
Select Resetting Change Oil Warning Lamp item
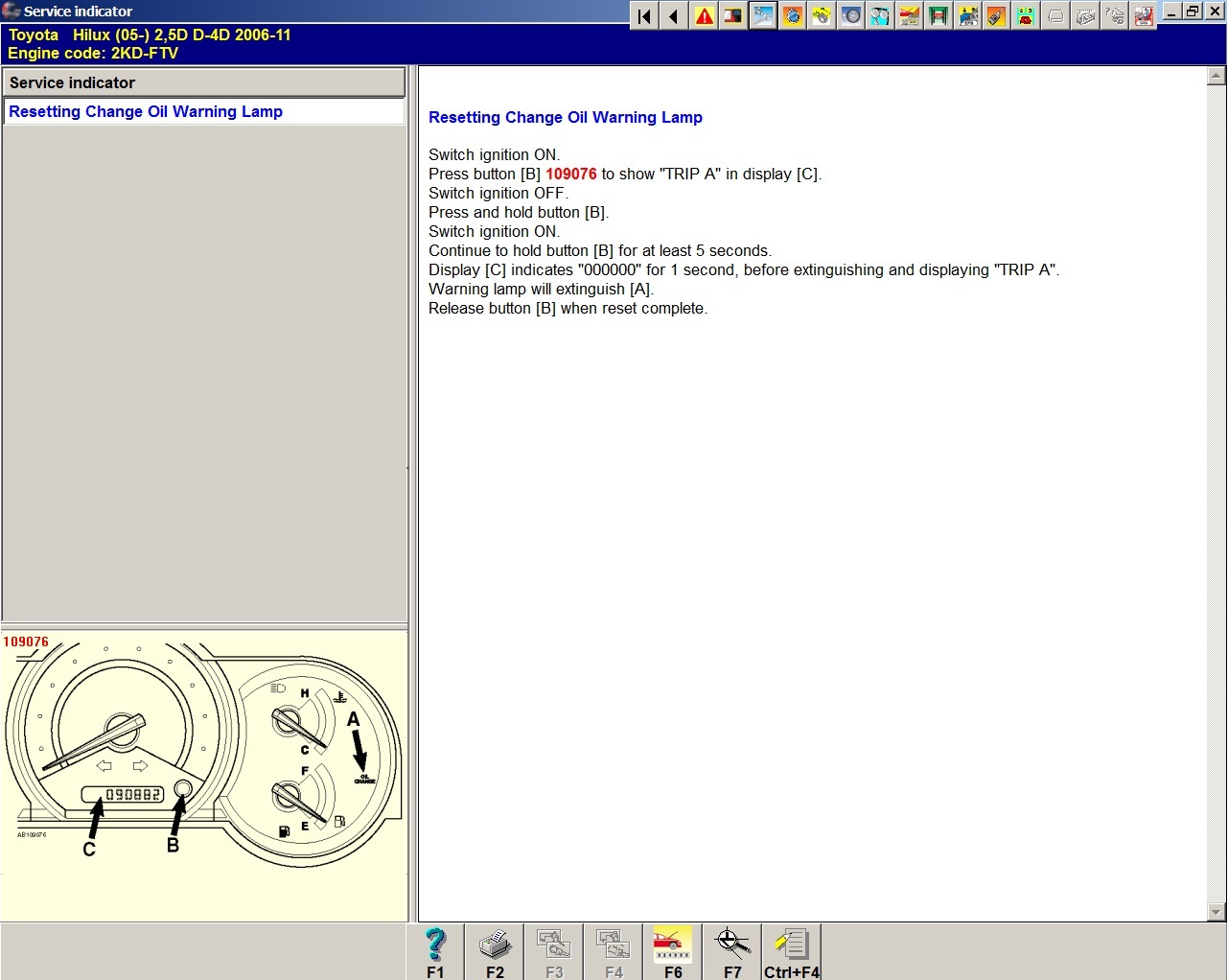click(146, 111)
